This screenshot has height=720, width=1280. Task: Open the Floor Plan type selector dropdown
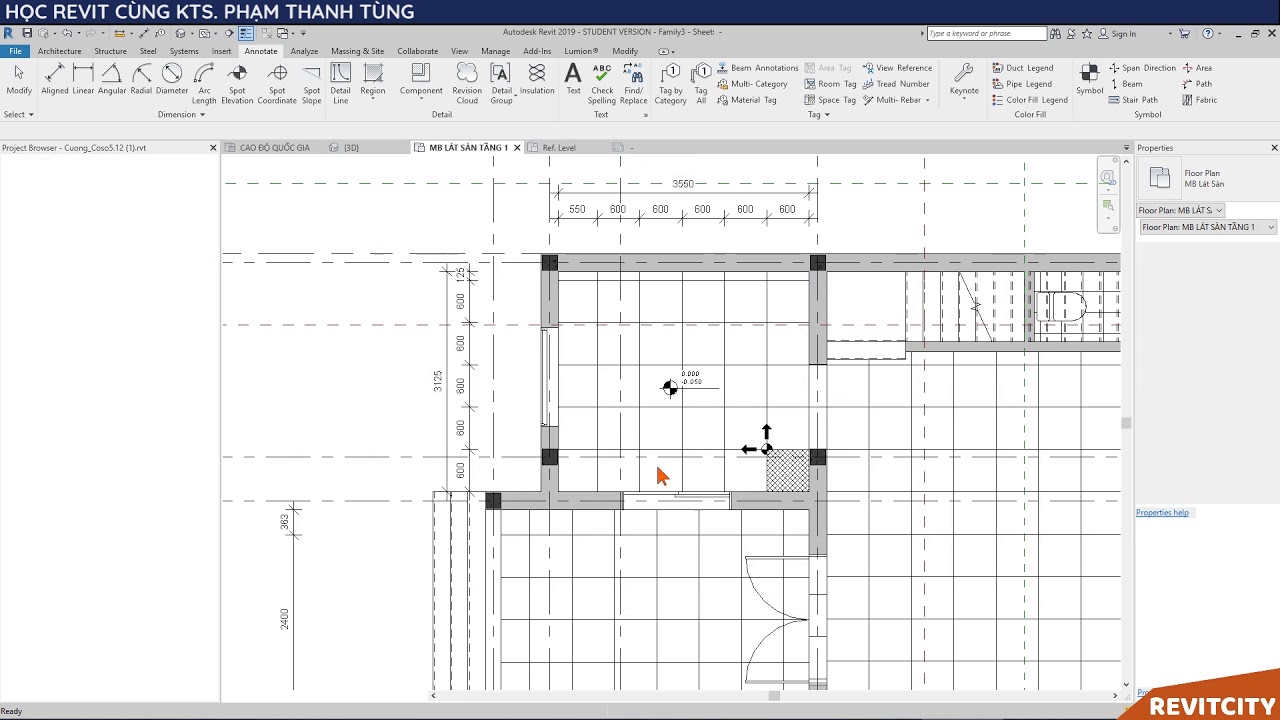[1180, 210]
